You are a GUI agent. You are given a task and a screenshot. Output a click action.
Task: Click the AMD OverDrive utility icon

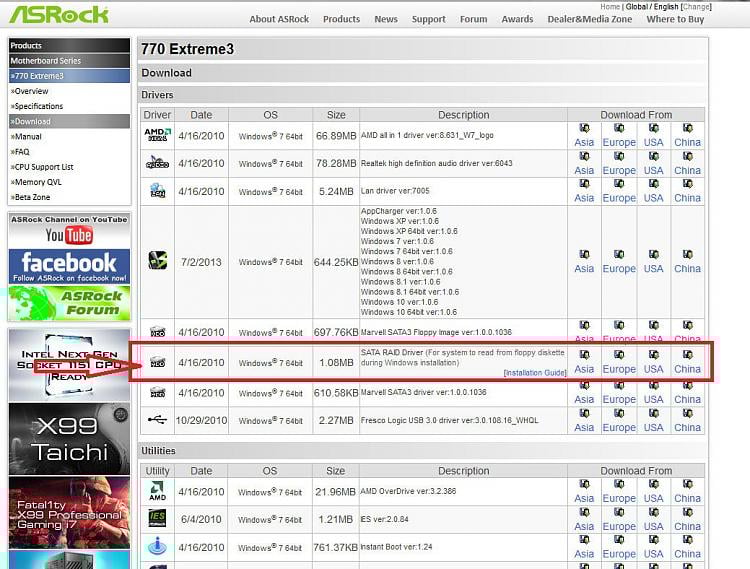point(157,491)
